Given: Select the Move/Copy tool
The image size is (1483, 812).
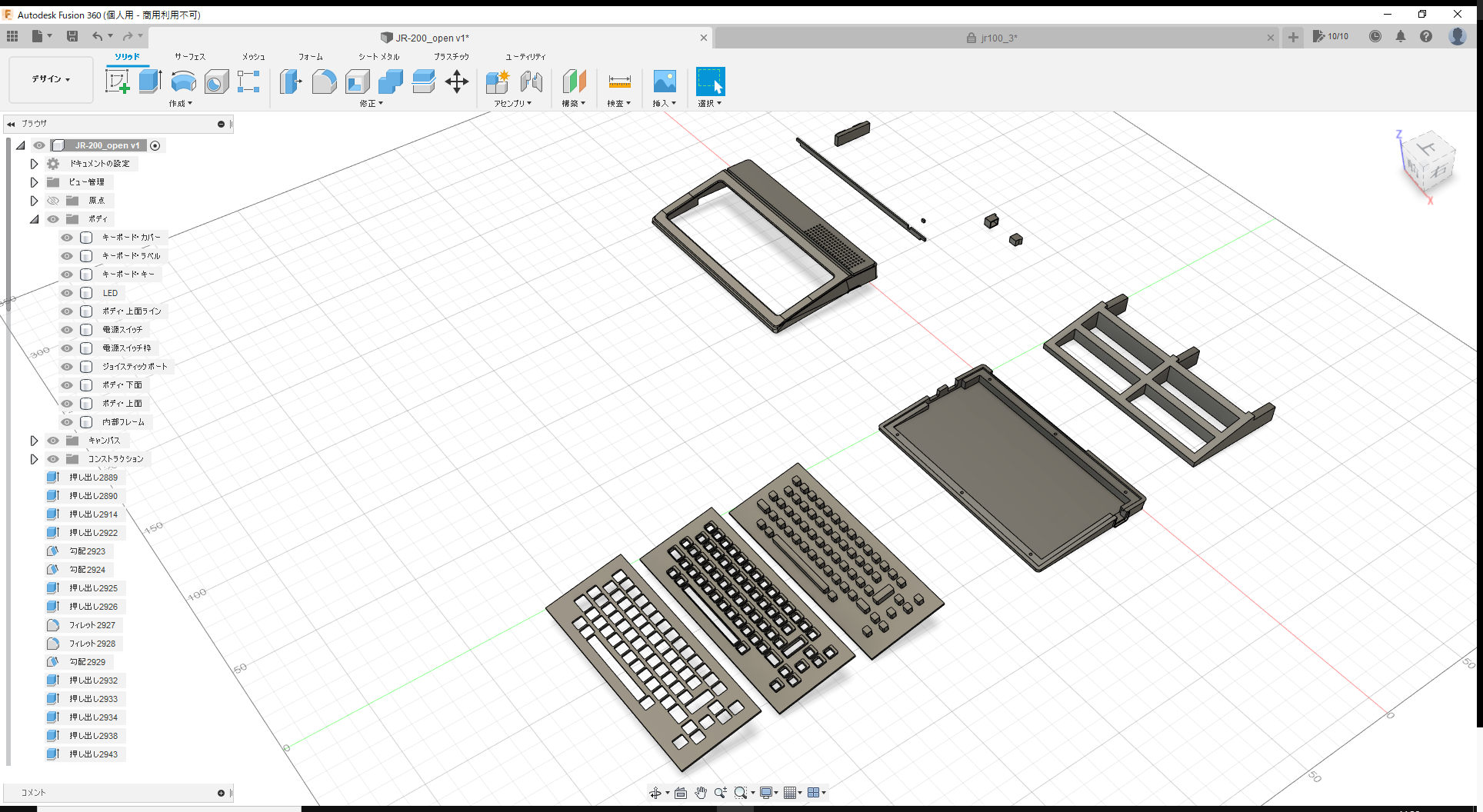Looking at the screenshot, I should pos(457,82).
